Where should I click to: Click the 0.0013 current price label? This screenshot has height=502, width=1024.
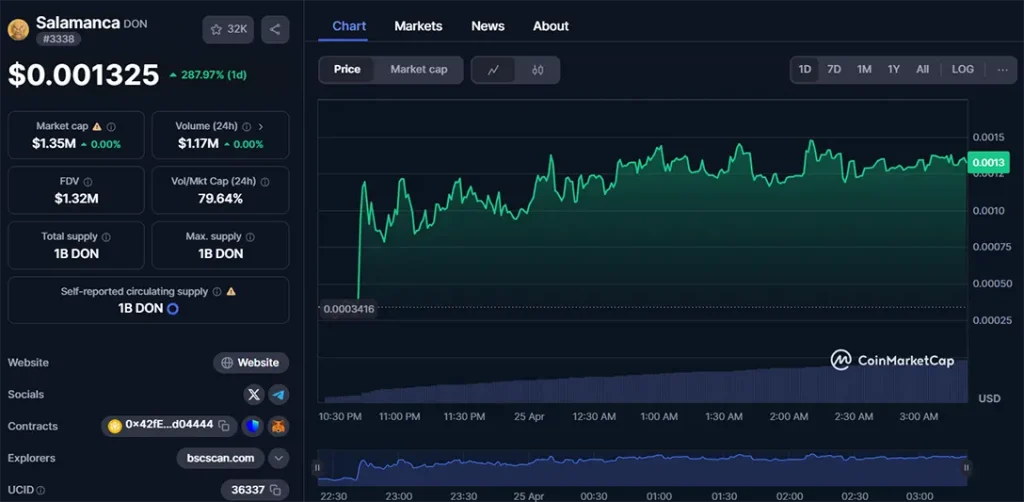click(x=987, y=162)
